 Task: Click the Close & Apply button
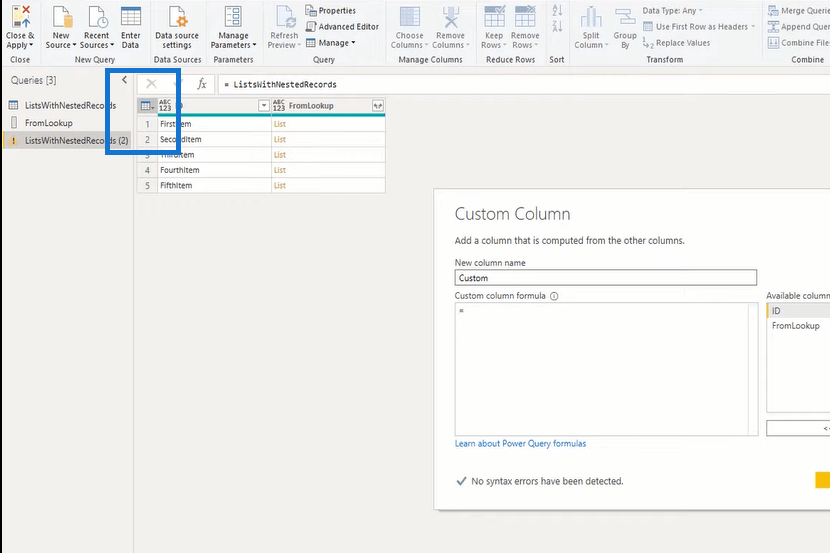[x=20, y=26]
